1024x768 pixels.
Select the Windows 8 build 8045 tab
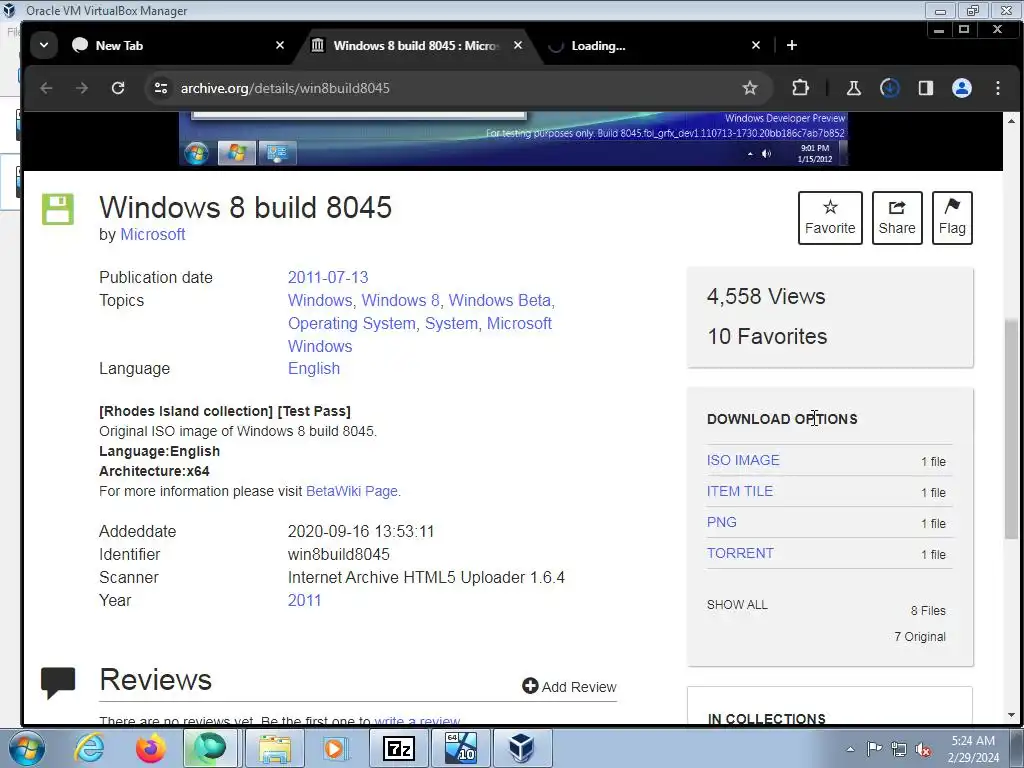pos(417,46)
